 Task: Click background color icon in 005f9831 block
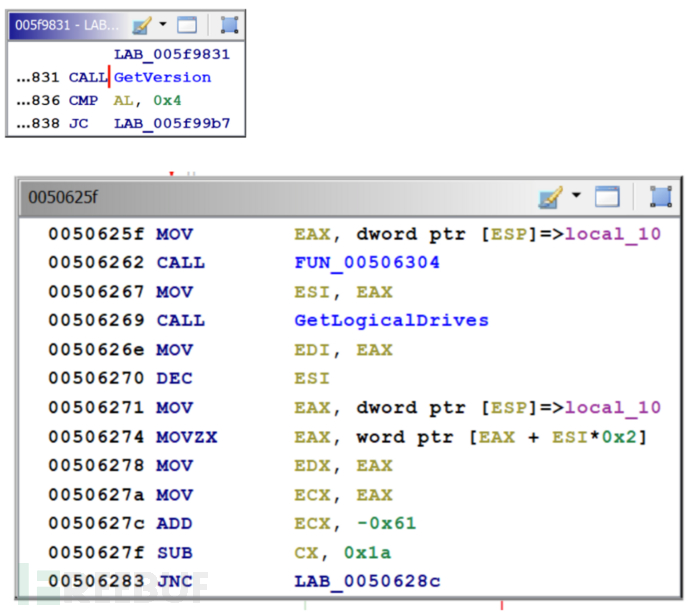tap(141, 25)
